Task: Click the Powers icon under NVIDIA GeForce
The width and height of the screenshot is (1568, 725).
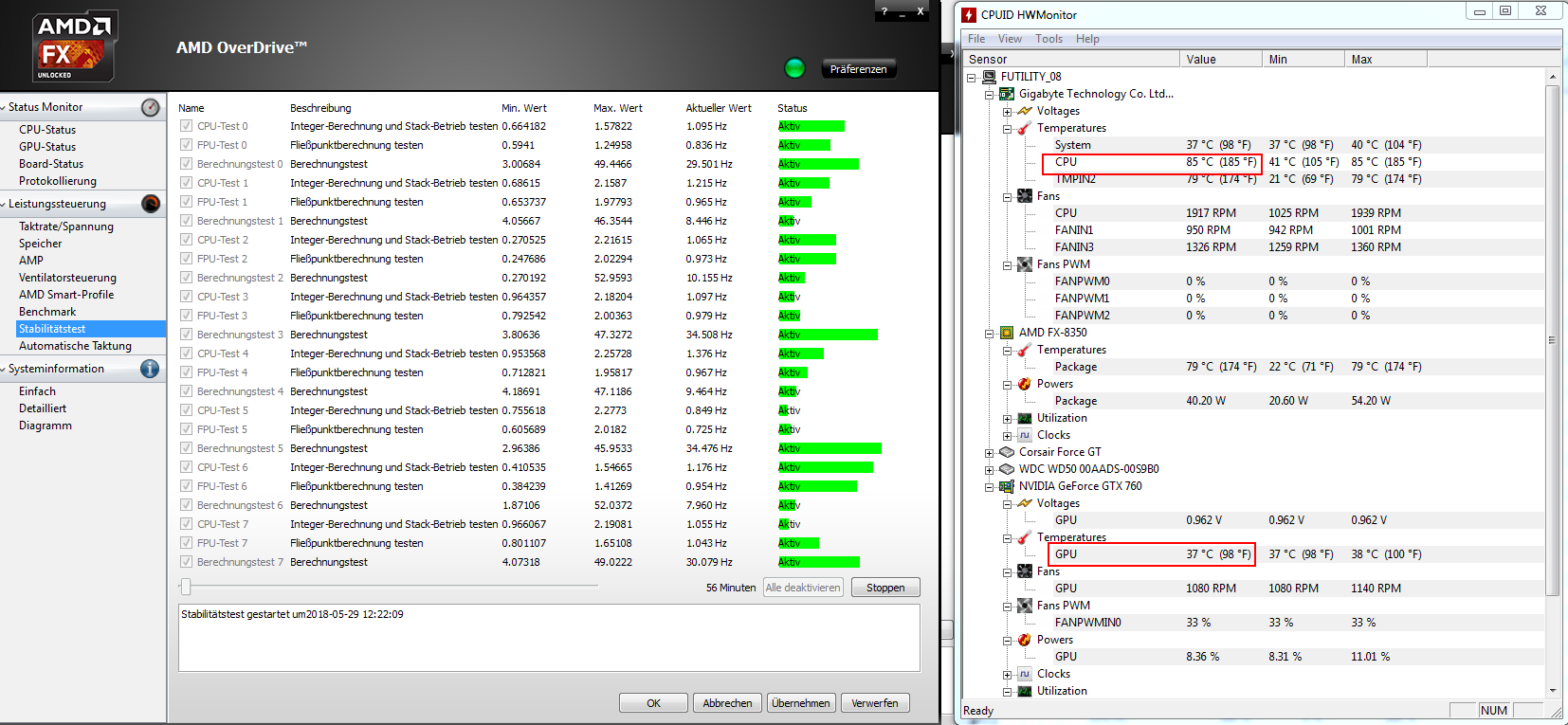Action: pos(1025,640)
